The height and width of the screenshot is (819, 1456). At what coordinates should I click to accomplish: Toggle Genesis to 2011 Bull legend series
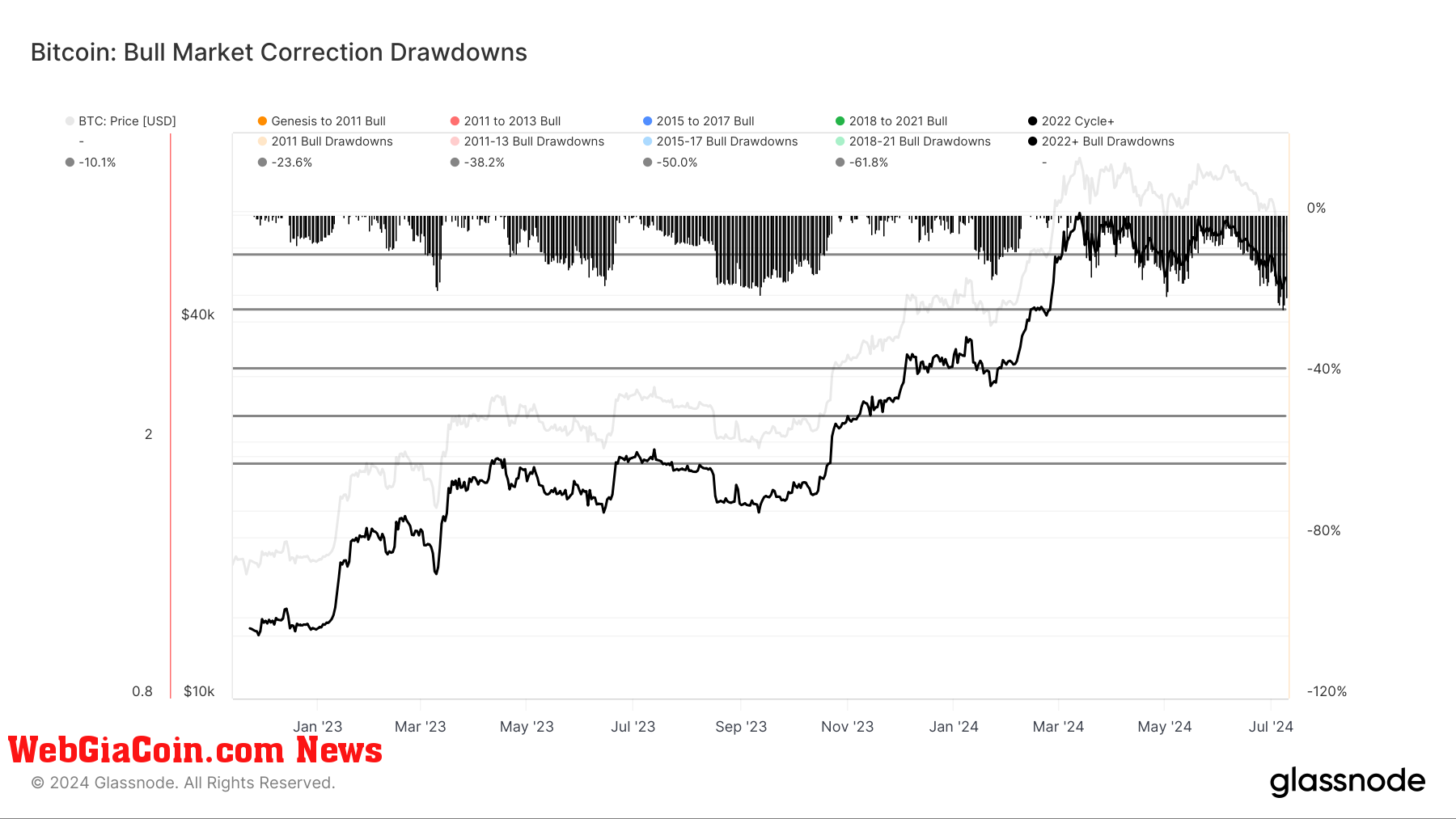click(x=321, y=121)
